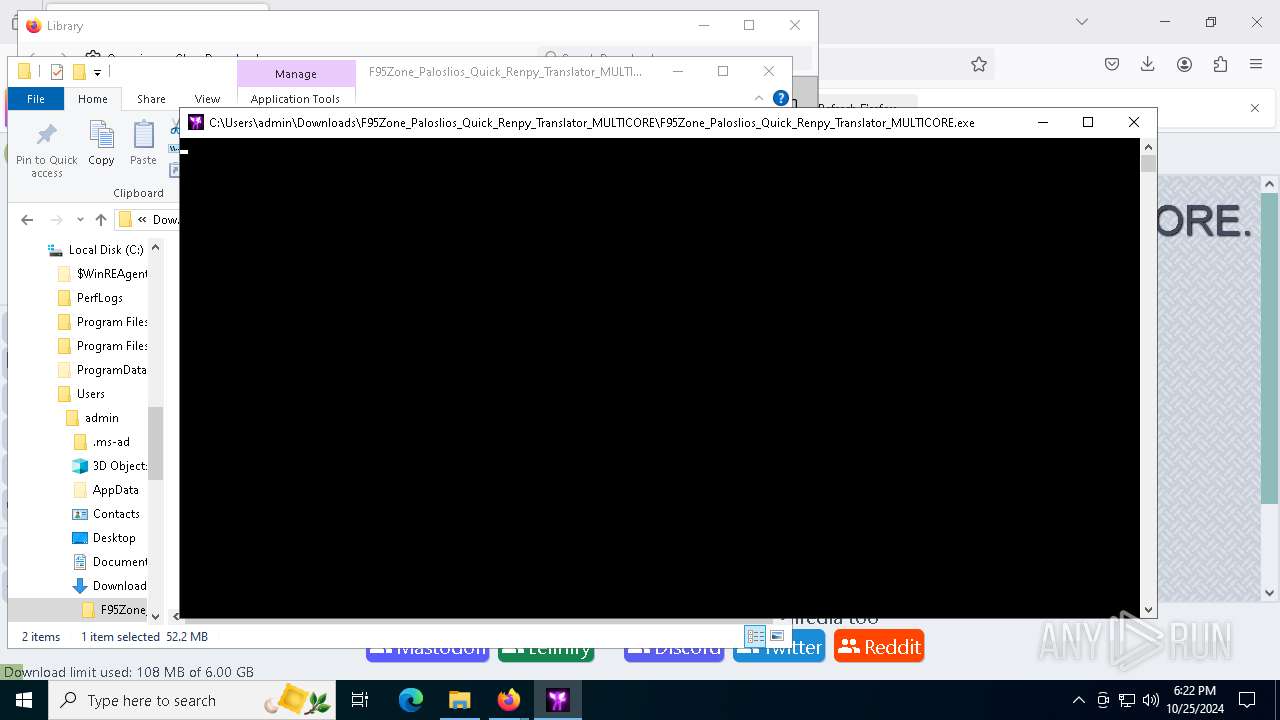Click the Properties checkmark icon in Explorer title bar
1280x720 pixels.
point(56,72)
